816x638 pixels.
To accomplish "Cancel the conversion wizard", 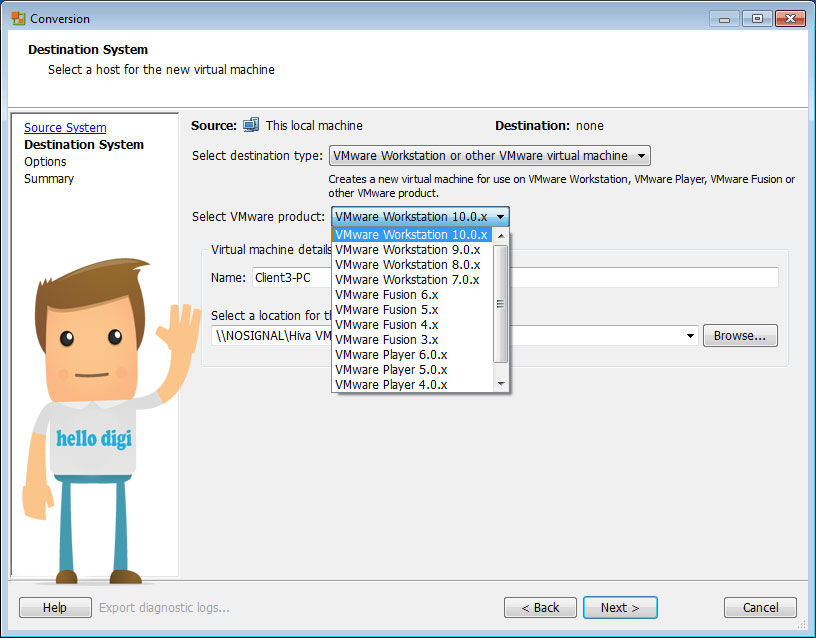I will (x=760, y=607).
